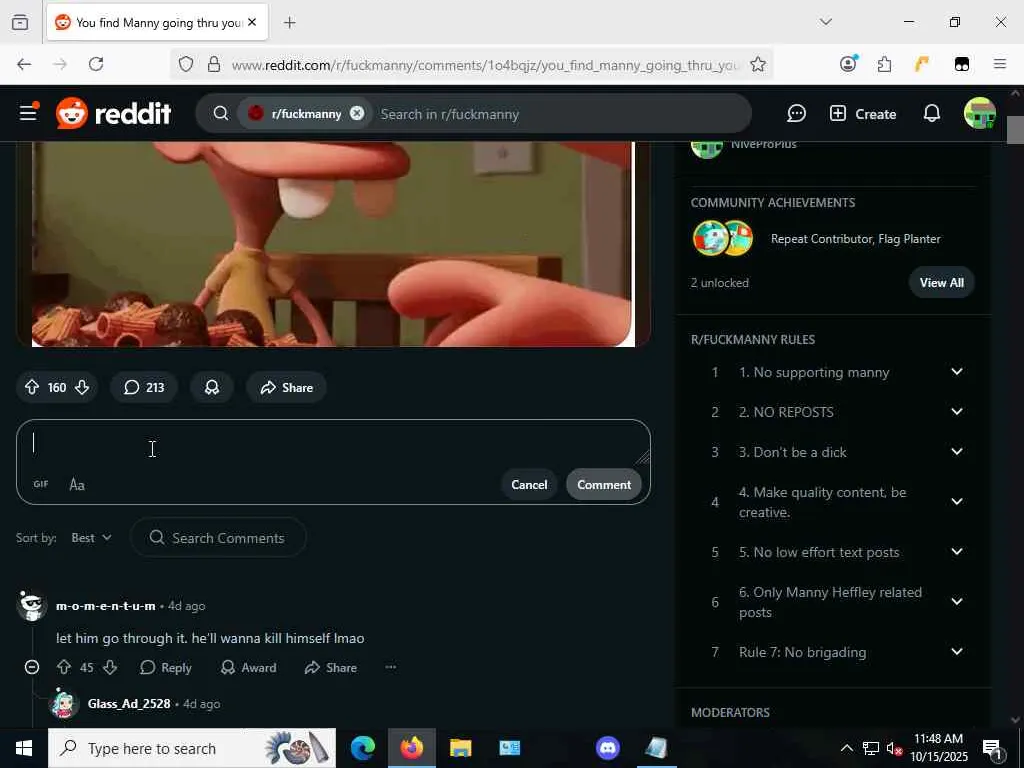This screenshot has height=768, width=1024.
Task: View All community achievements
Action: pyautogui.click(x=941, y=283)
